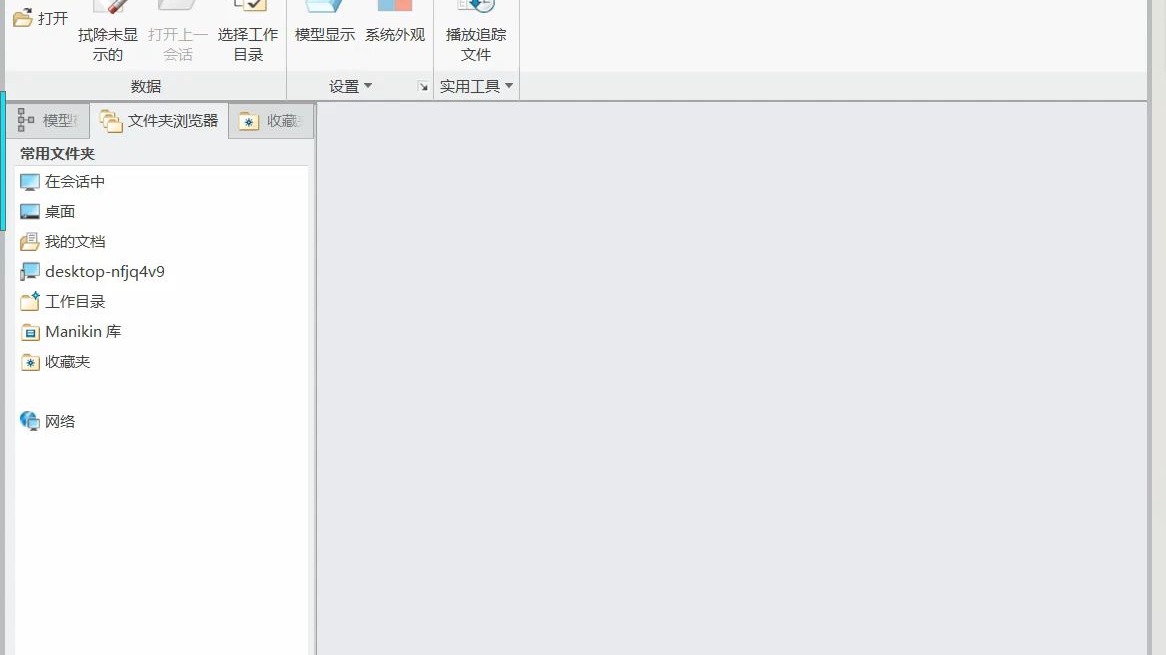Switch to the 模型树 tab
The image size is (1166, 655).
[47, 121]
